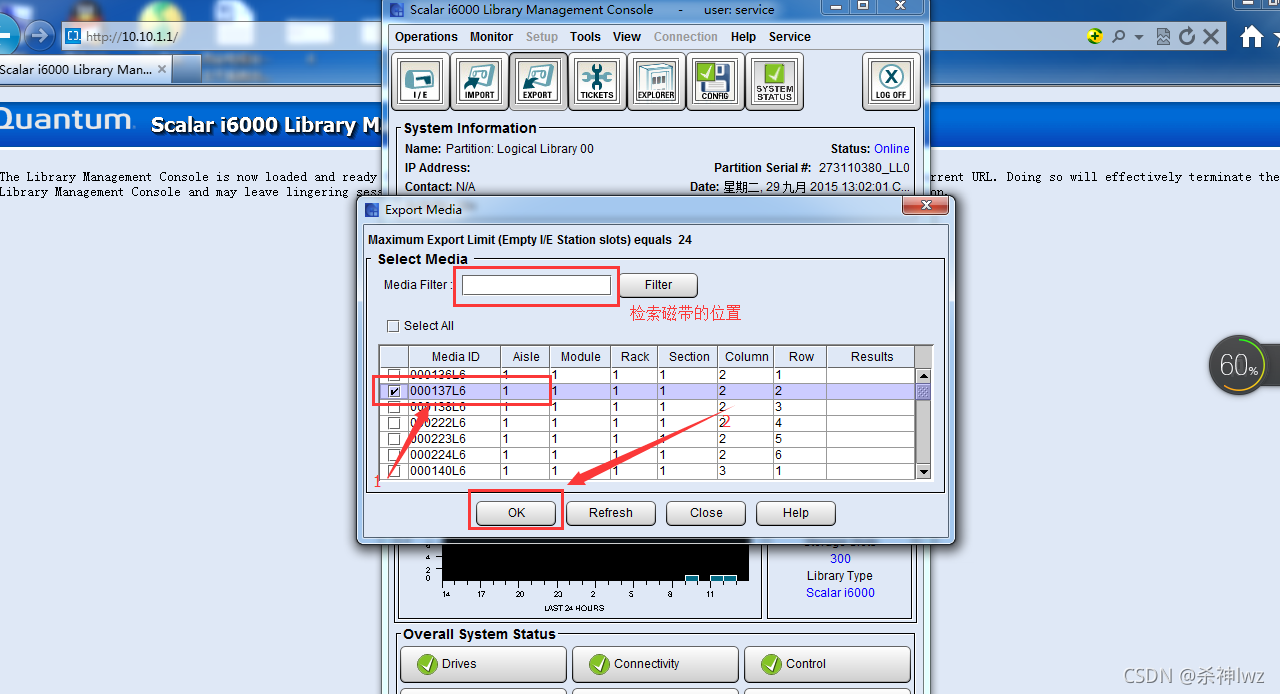Open the I/E station toolbar icon
This screenshot has height=694, width=1280.
click(x=420, y=81)
